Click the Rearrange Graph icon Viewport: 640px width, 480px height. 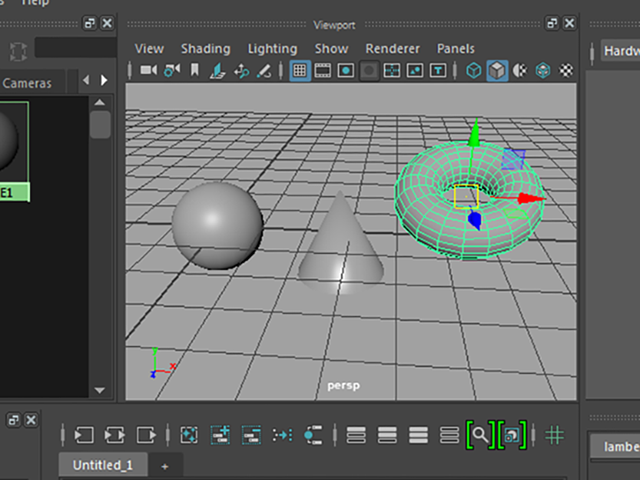282,435
